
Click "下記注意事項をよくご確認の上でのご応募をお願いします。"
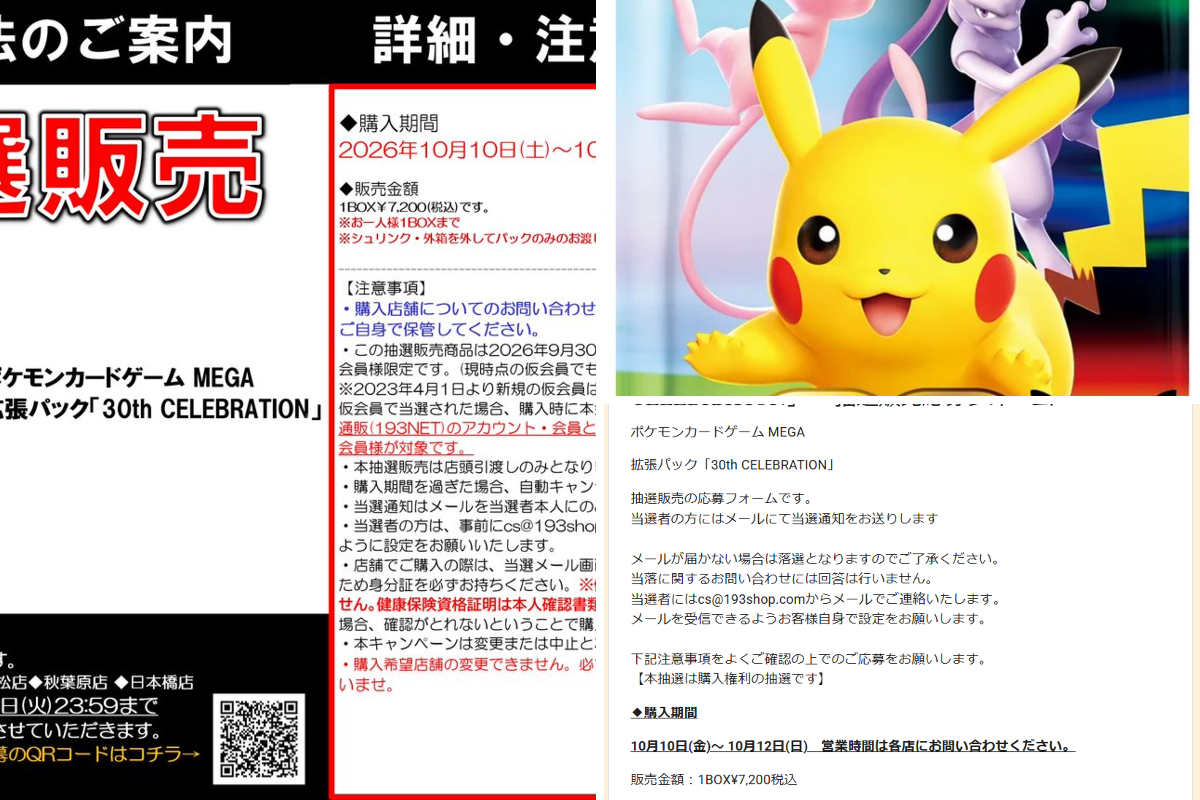(809, 658)
